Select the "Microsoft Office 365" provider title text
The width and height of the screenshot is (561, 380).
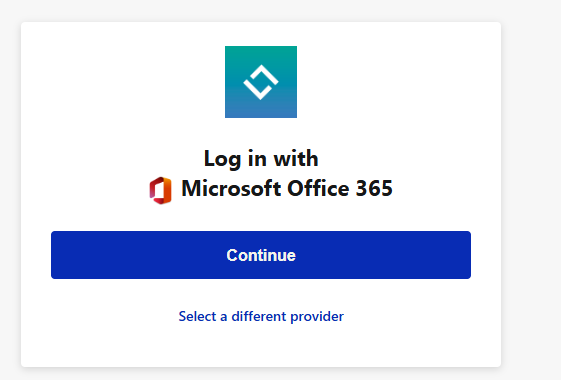[287, 188]
